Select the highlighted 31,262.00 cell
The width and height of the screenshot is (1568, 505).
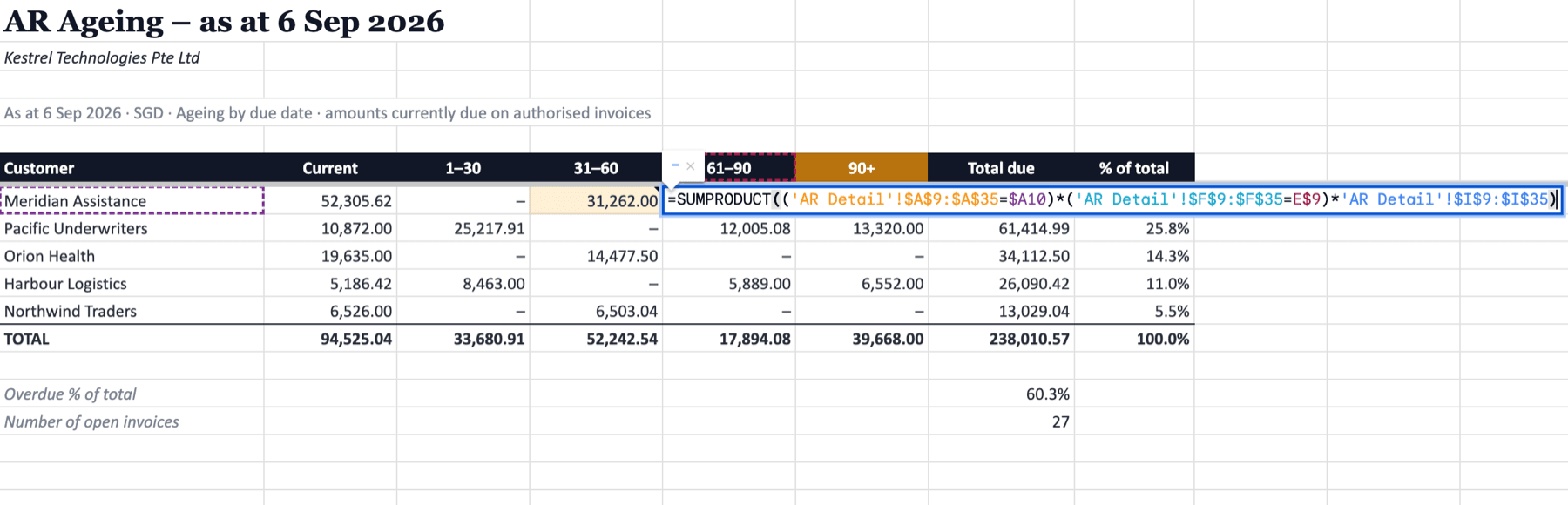point(596,201)
